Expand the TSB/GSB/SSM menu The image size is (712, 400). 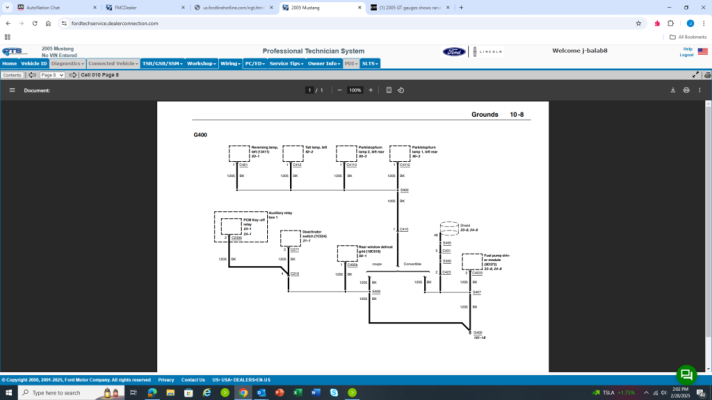pos(162,64)
